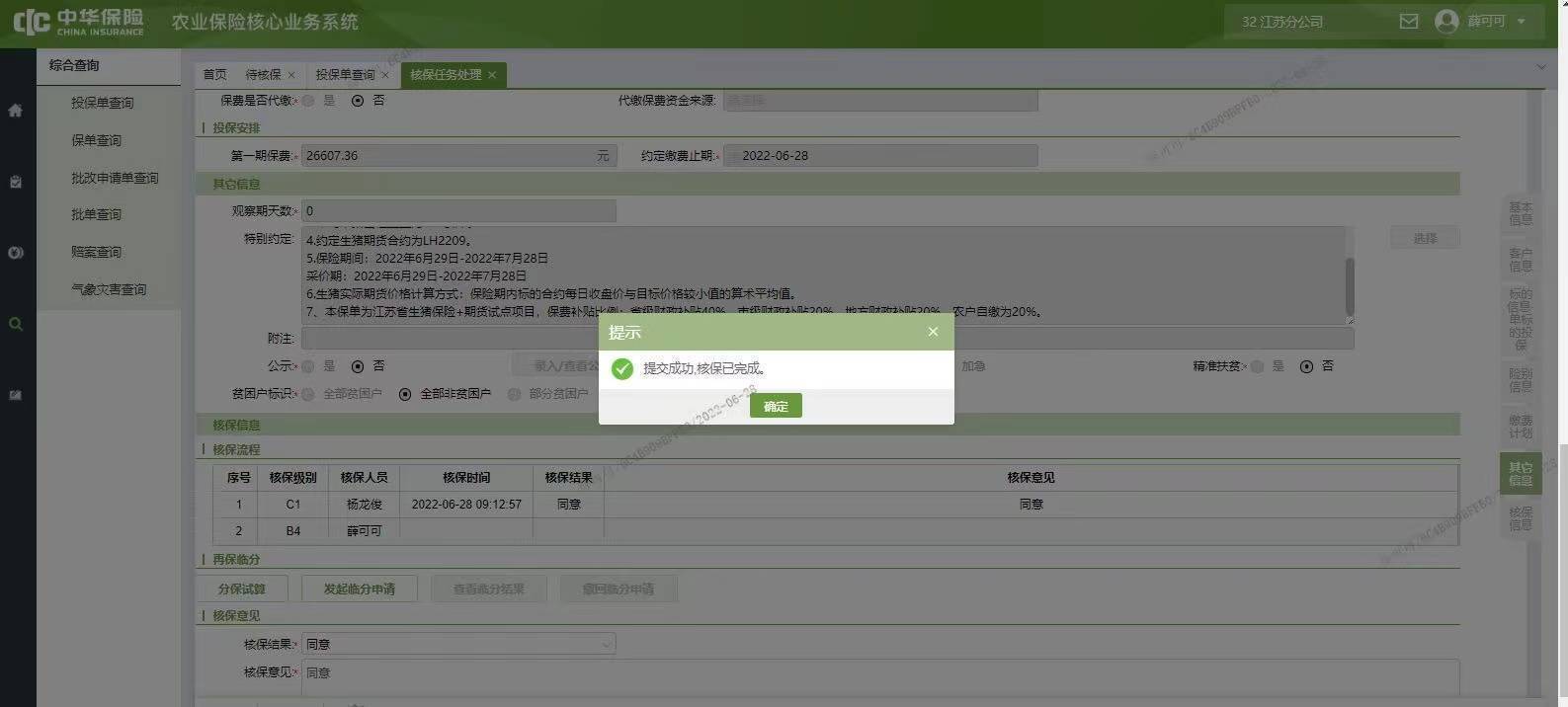Open 批改申请单查询 in side menu
Screen dimensions: 1568x707
pyautogui.click(x=115, y=178)
